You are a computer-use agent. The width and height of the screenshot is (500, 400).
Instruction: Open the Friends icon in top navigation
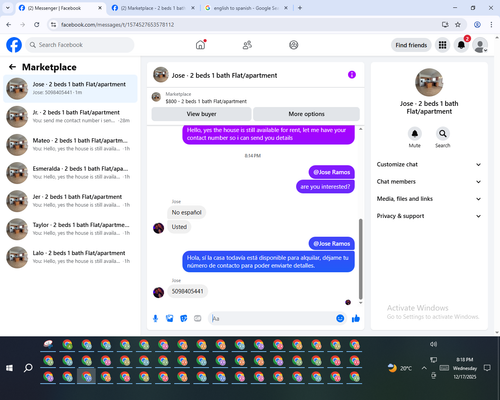[247, 45]
